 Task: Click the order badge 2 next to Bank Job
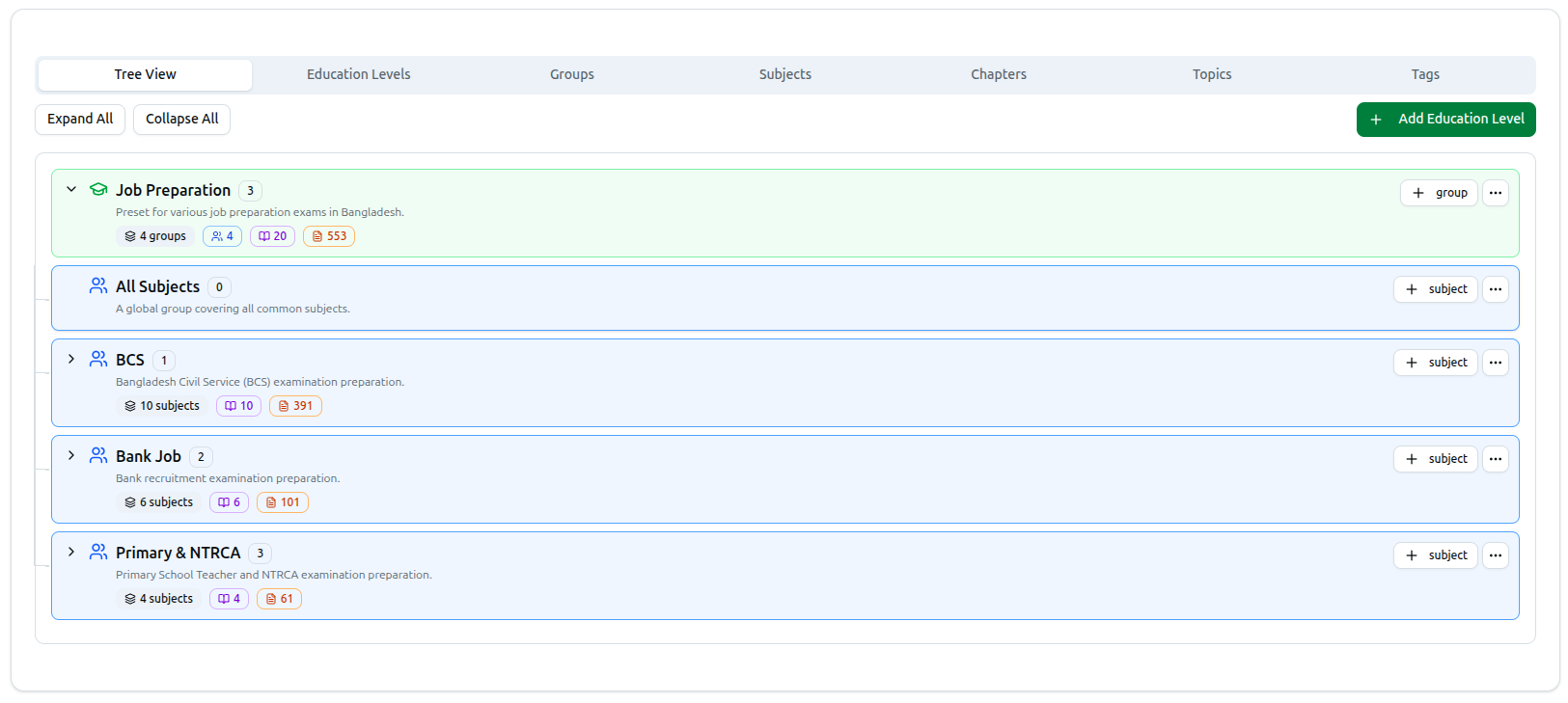[x=201, y=457]
